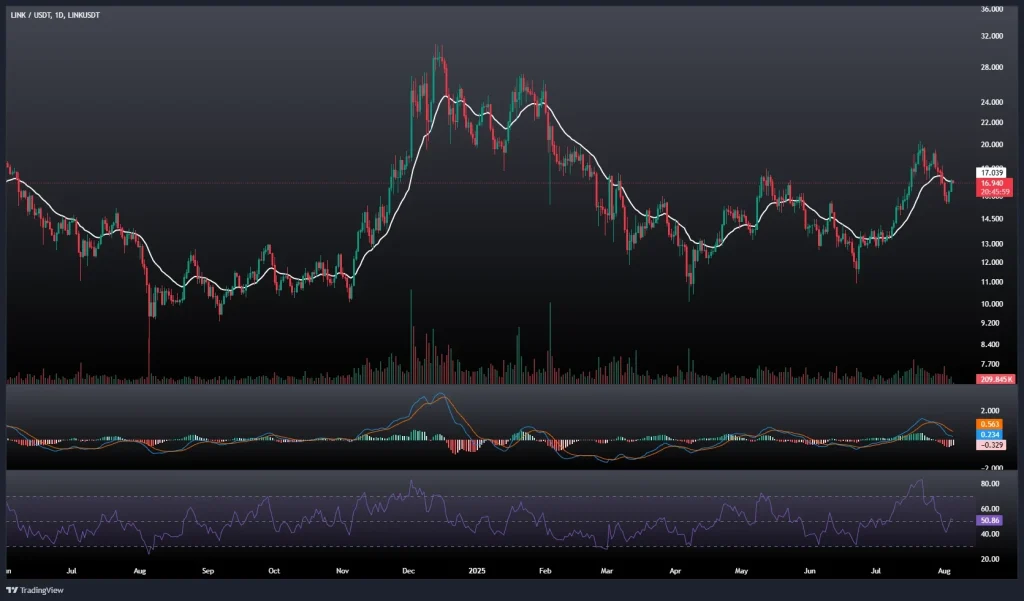The width and height of the screenshot is (1024, 601).
Task: Click the purple 50.86 RSI value label
Action: tap(989, 521)
